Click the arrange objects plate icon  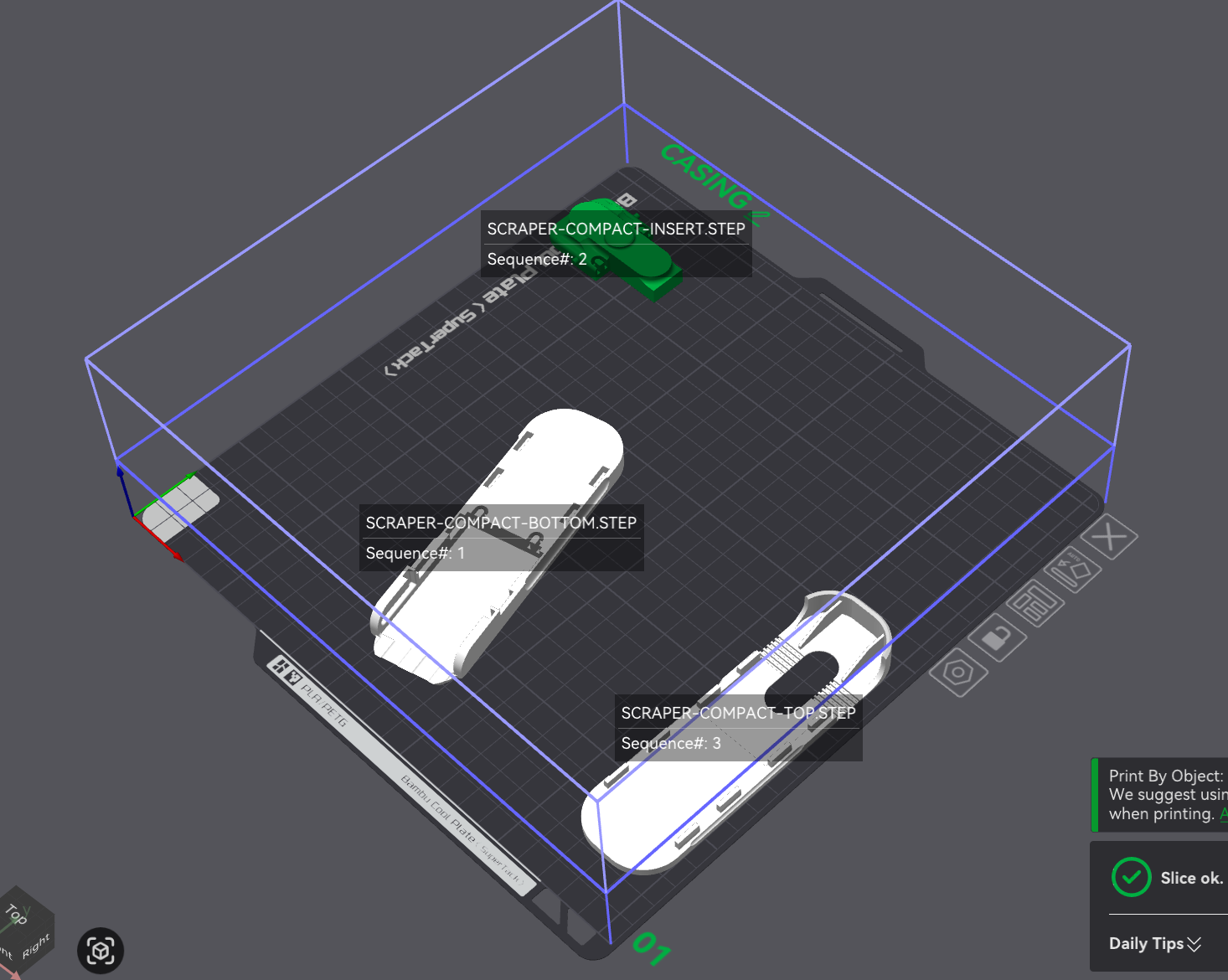[1036, 604]
